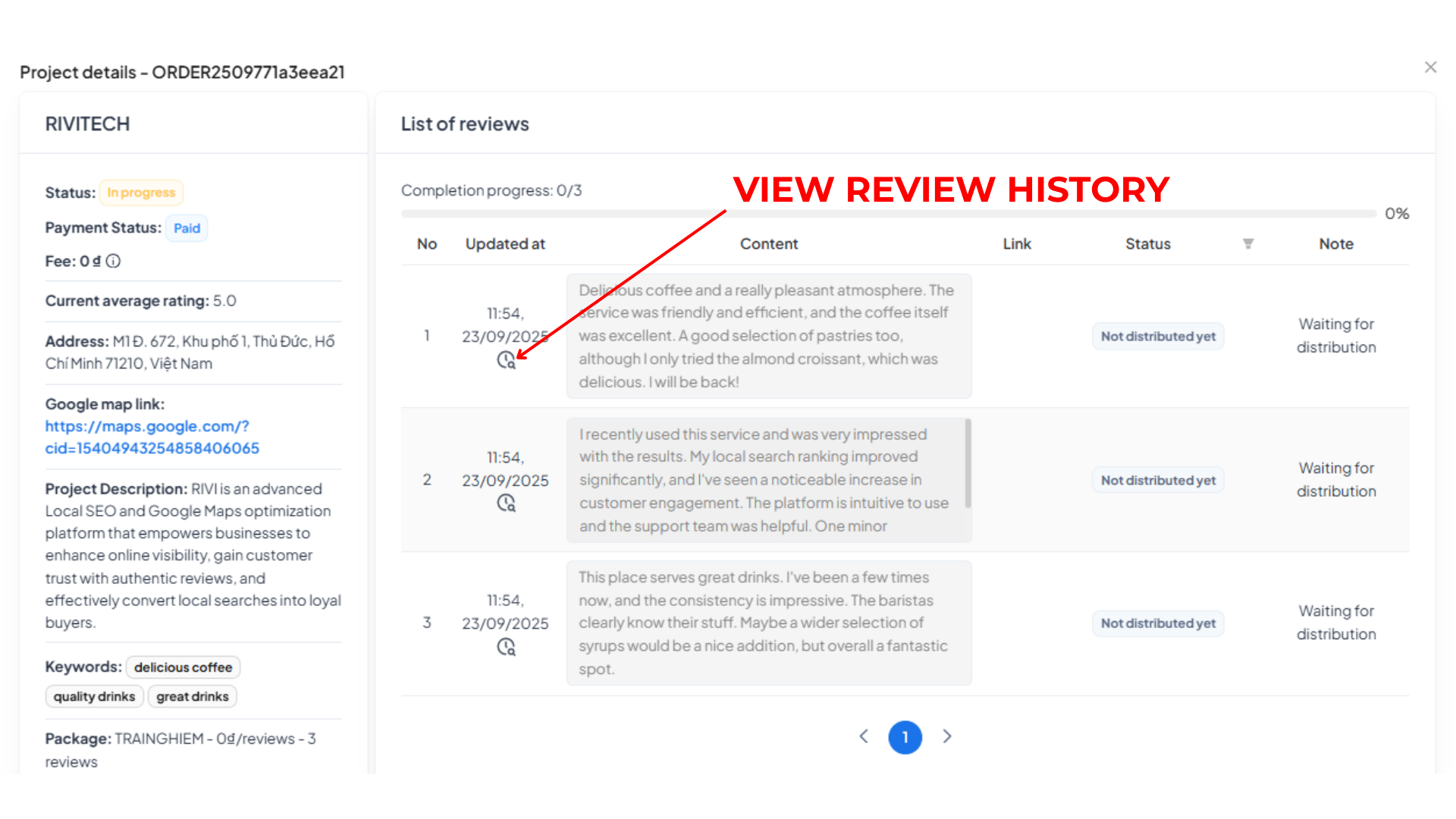Viewport: 1456px width, 819px height.
Task: Click the "Paid" payment status badge
Action: coord(187,227)
